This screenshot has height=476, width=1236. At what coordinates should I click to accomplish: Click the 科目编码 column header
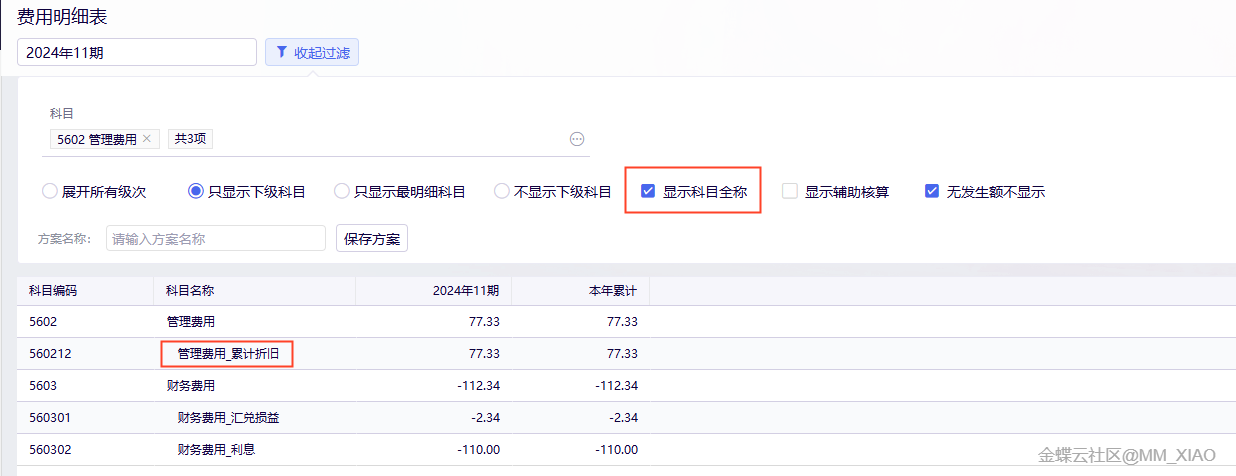(x=53, y=291)
